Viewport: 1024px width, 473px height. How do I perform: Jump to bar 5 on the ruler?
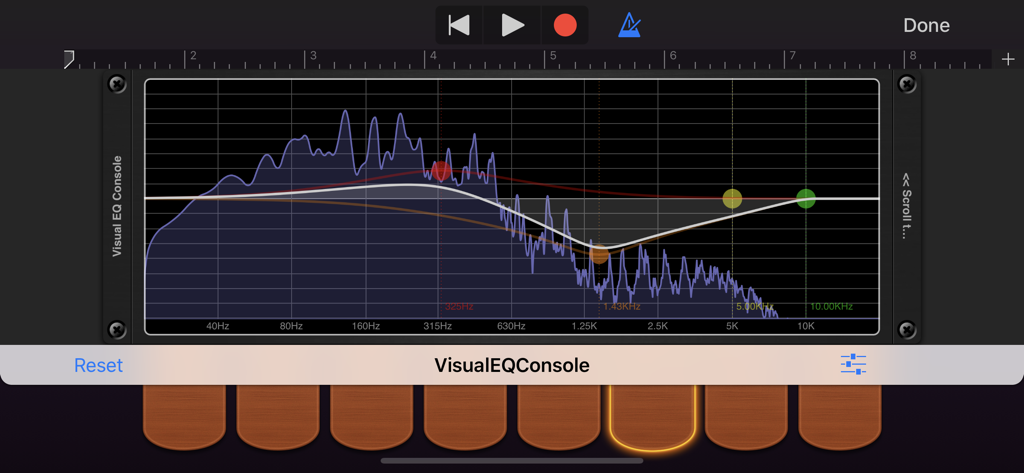[552, 56]
